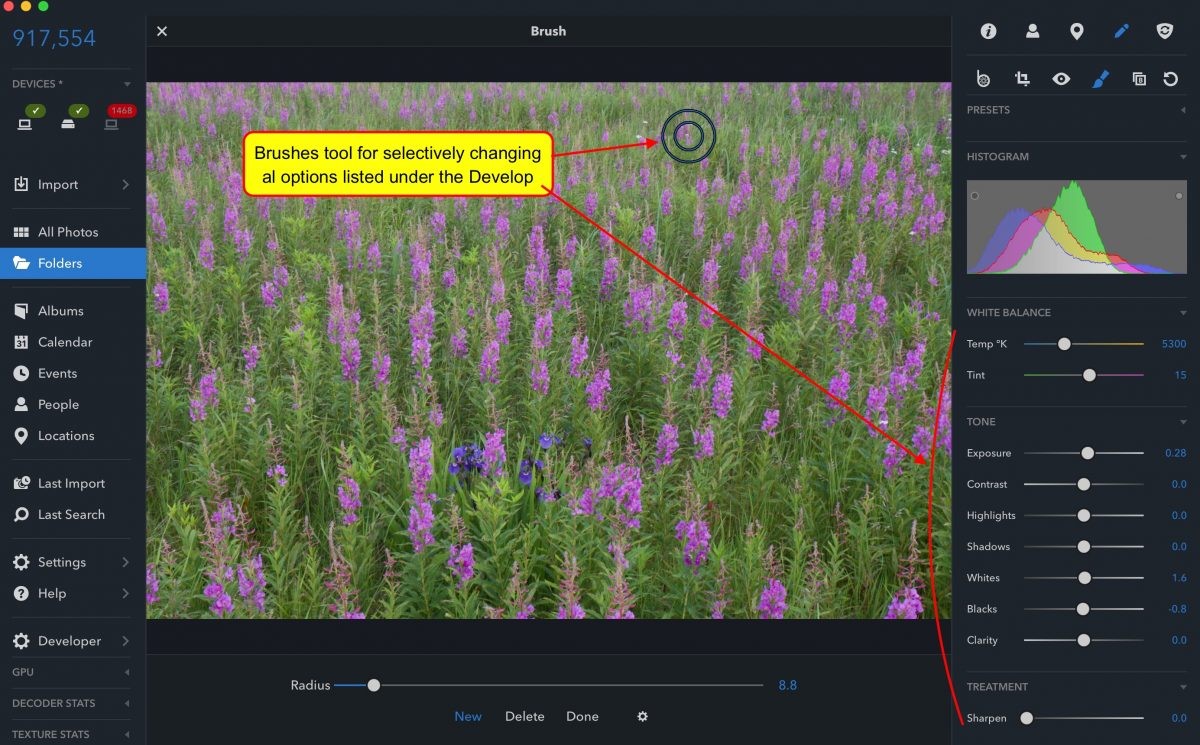
Task: Select the Crop tool icon
Action: pos(1022,79)
